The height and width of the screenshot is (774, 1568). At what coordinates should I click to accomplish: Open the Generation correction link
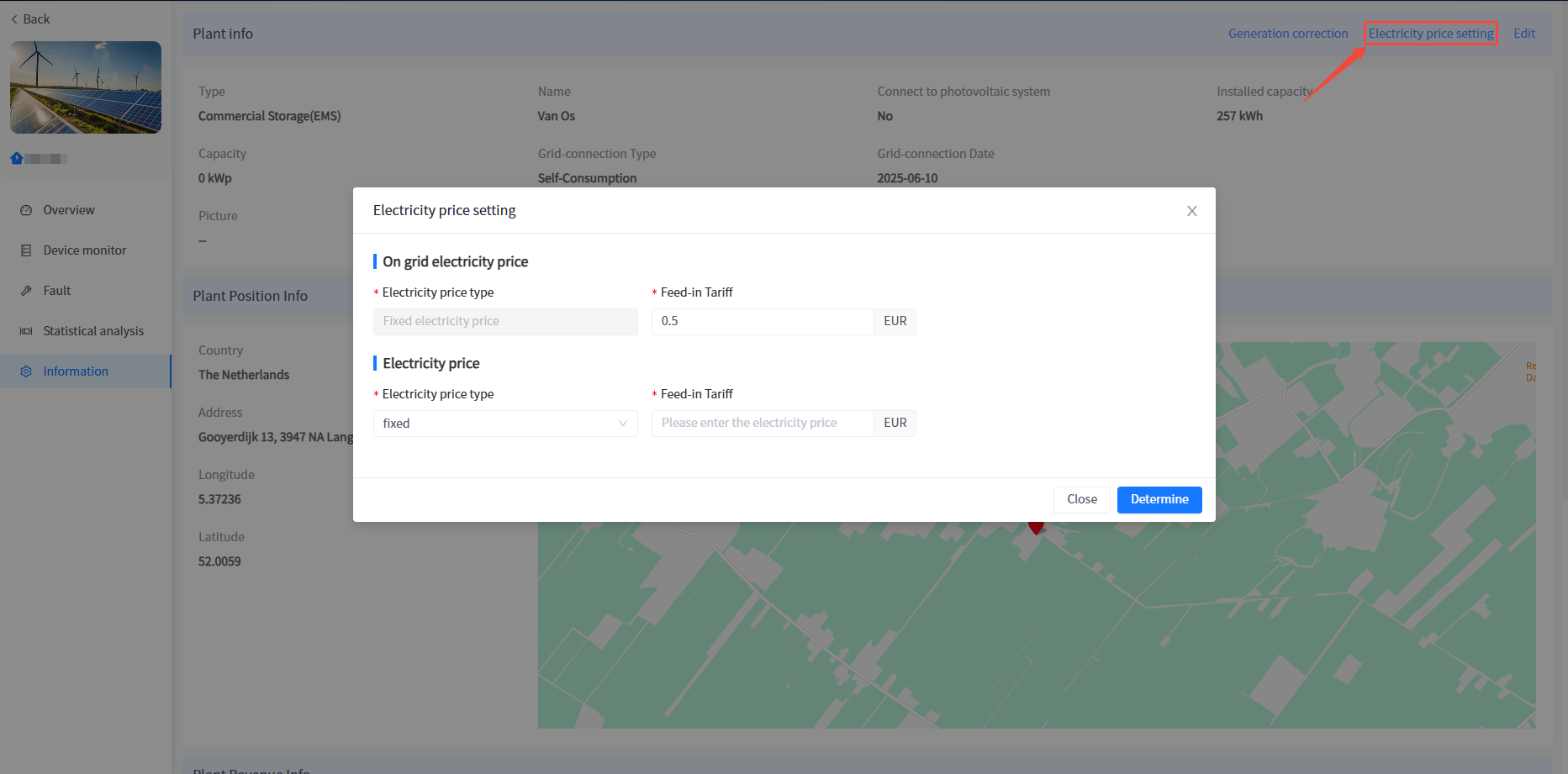coord(1287,34)
